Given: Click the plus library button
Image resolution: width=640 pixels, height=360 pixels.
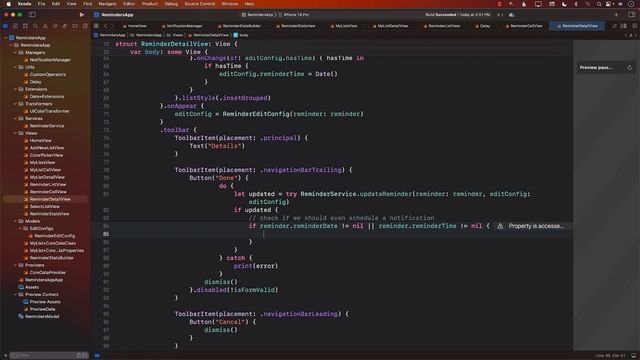Looking at the screenshot, I should [616, 15].
